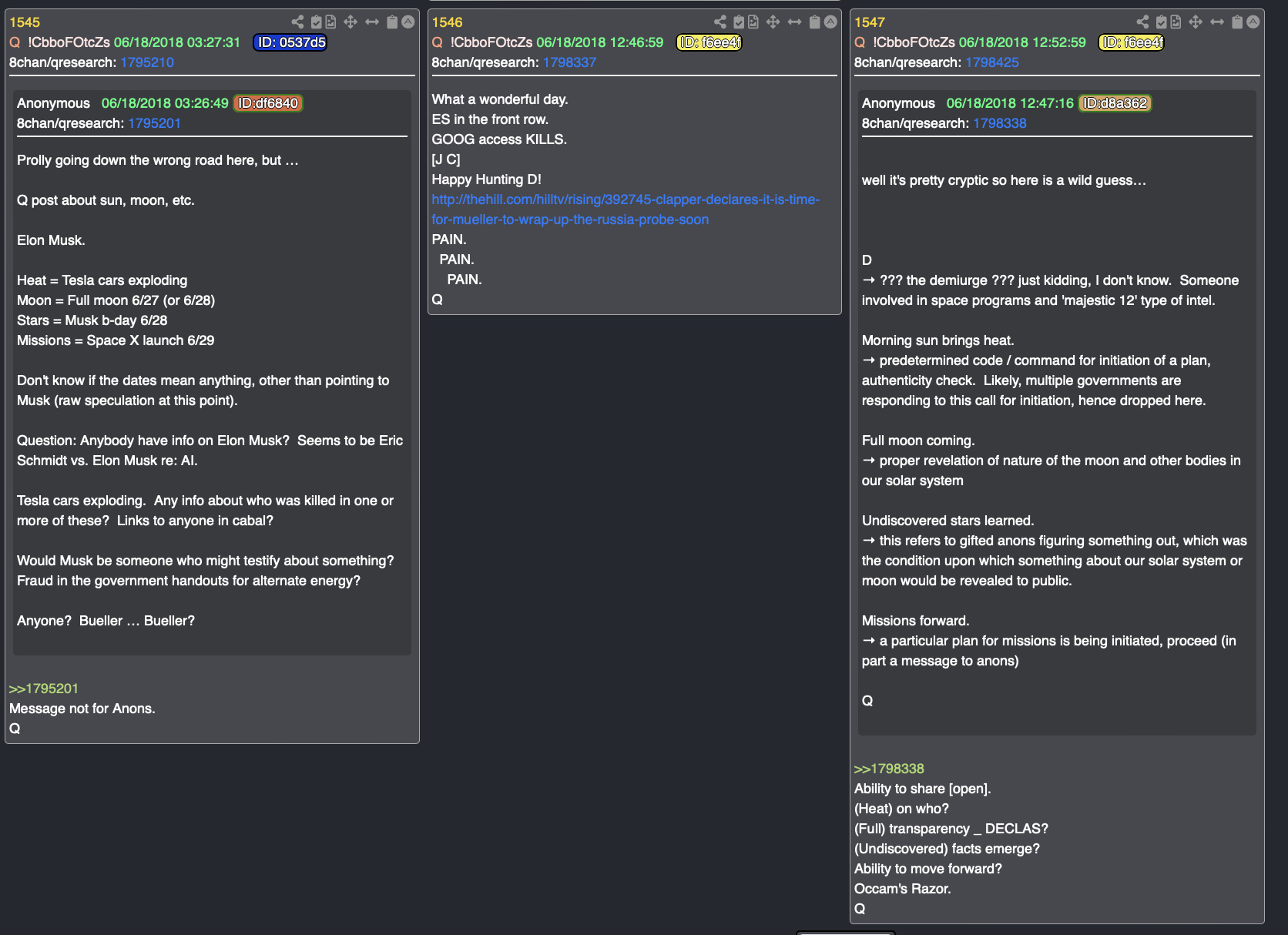
Task: Click the line 'Occam's Razor.'
Action: 903,889
